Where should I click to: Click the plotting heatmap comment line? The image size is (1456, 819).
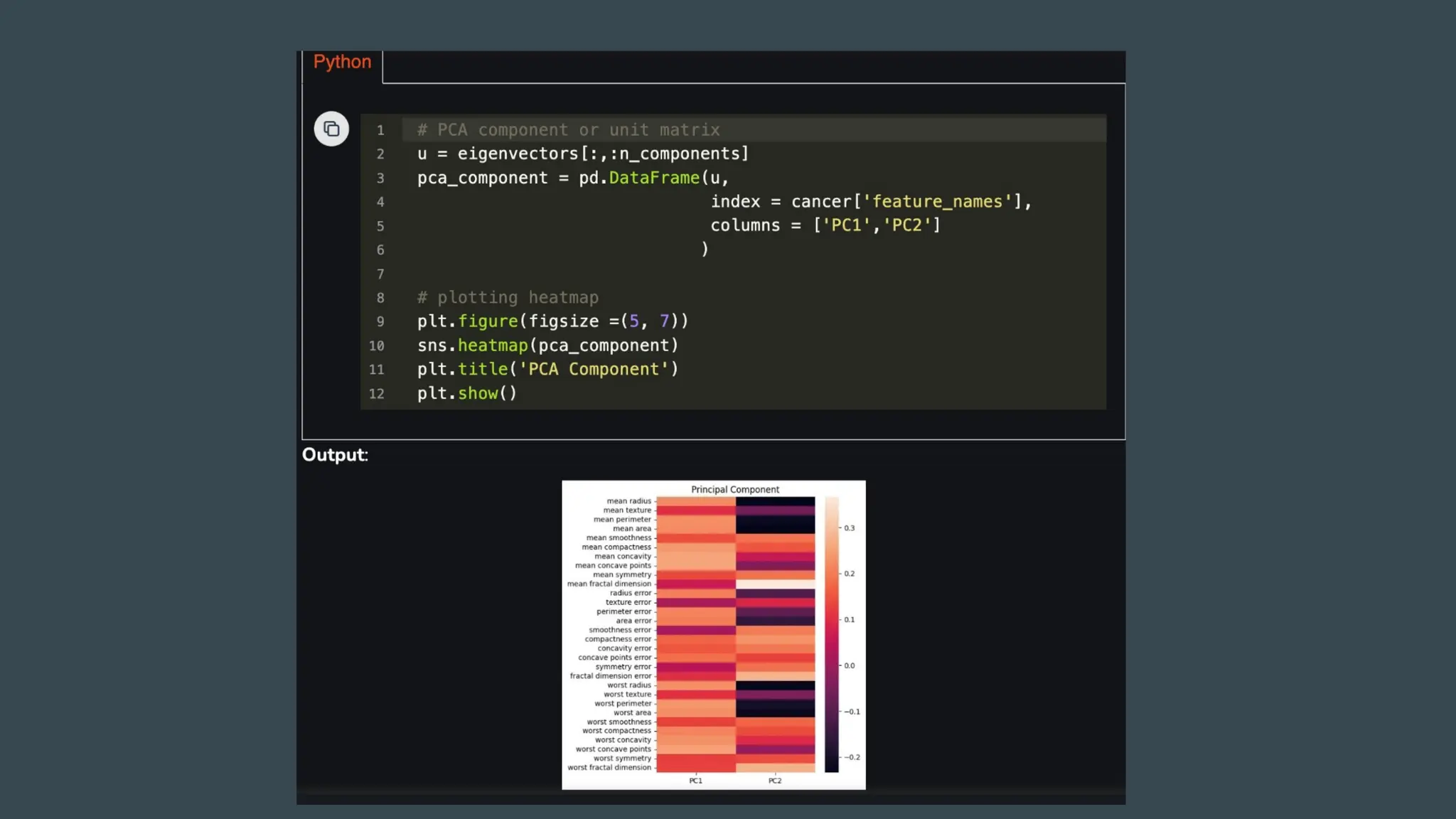[508, 298]
